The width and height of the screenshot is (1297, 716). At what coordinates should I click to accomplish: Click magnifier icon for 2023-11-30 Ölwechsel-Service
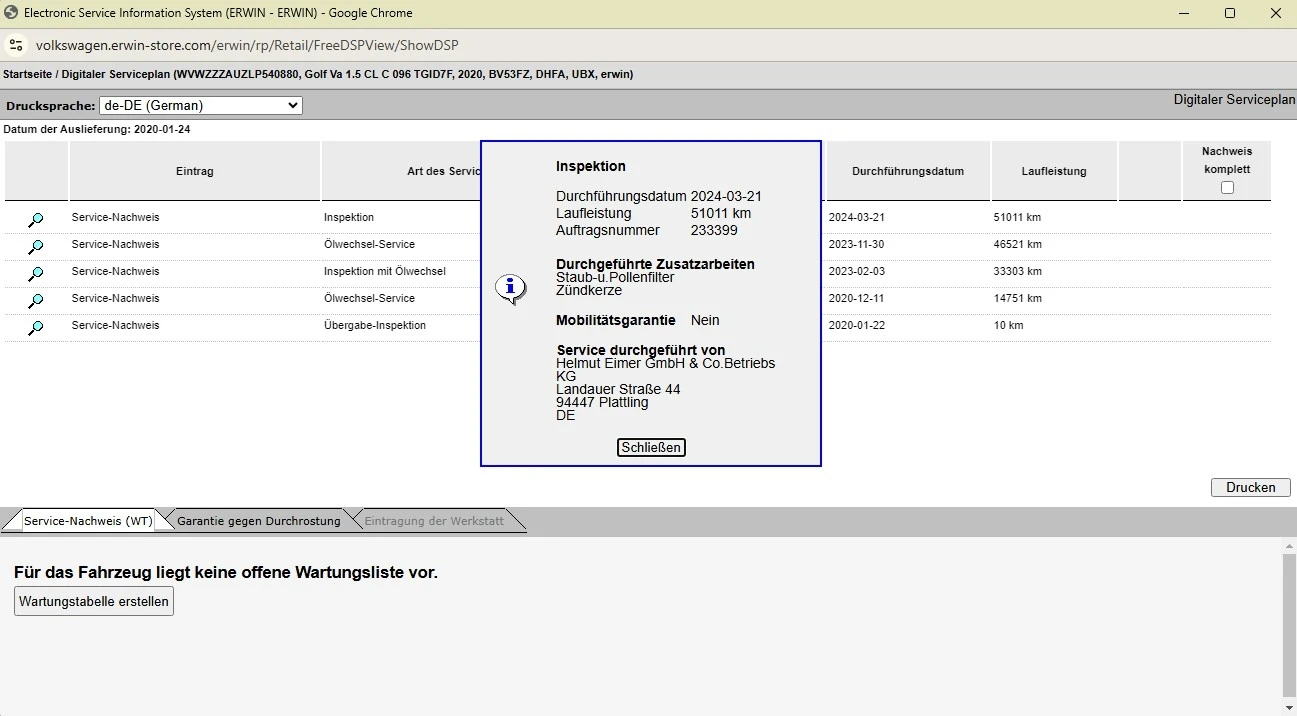pyautogui.click(x=36, y=246)
